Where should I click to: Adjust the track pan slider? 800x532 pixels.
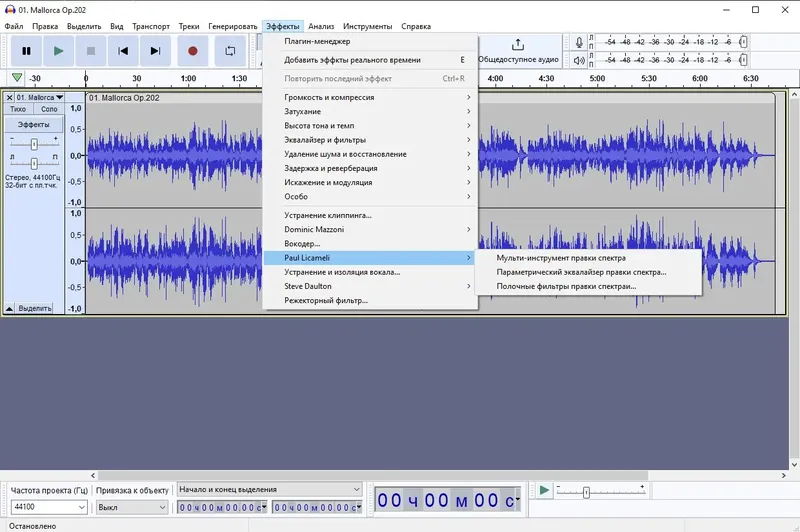34,163
